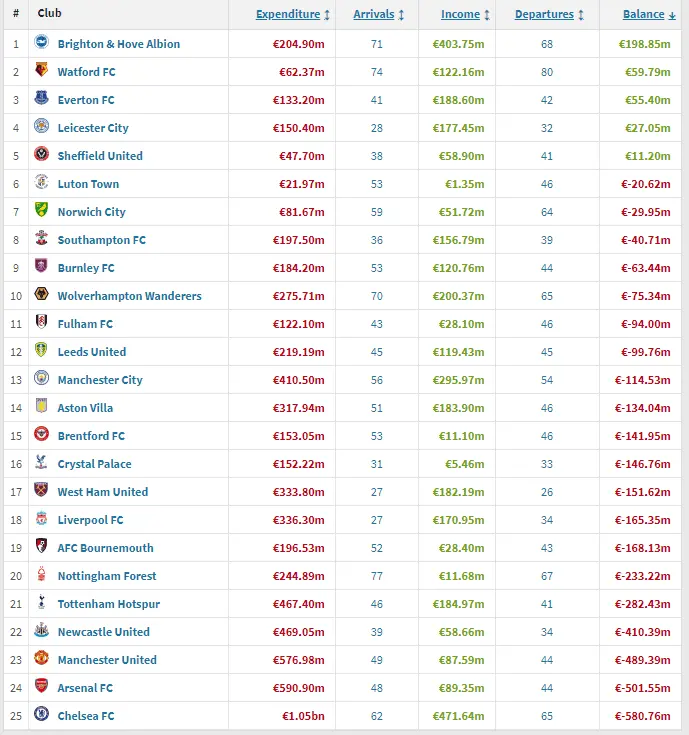Click the Everton FC crest icon

(42, 99)
